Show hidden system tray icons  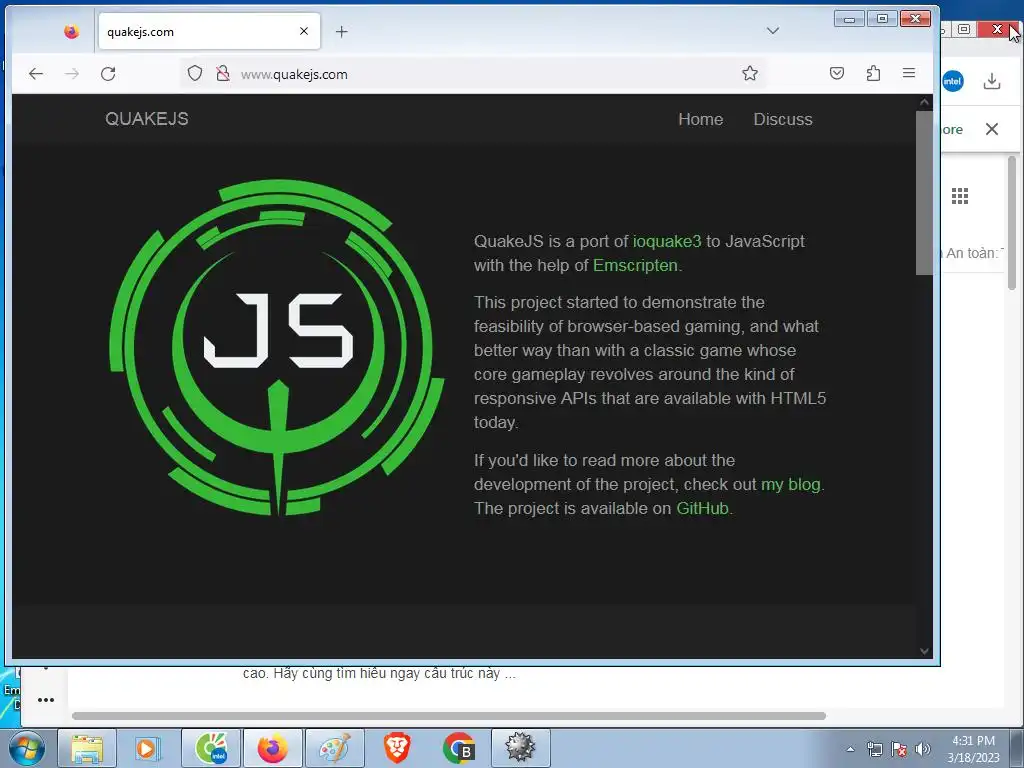pos(850,749)
